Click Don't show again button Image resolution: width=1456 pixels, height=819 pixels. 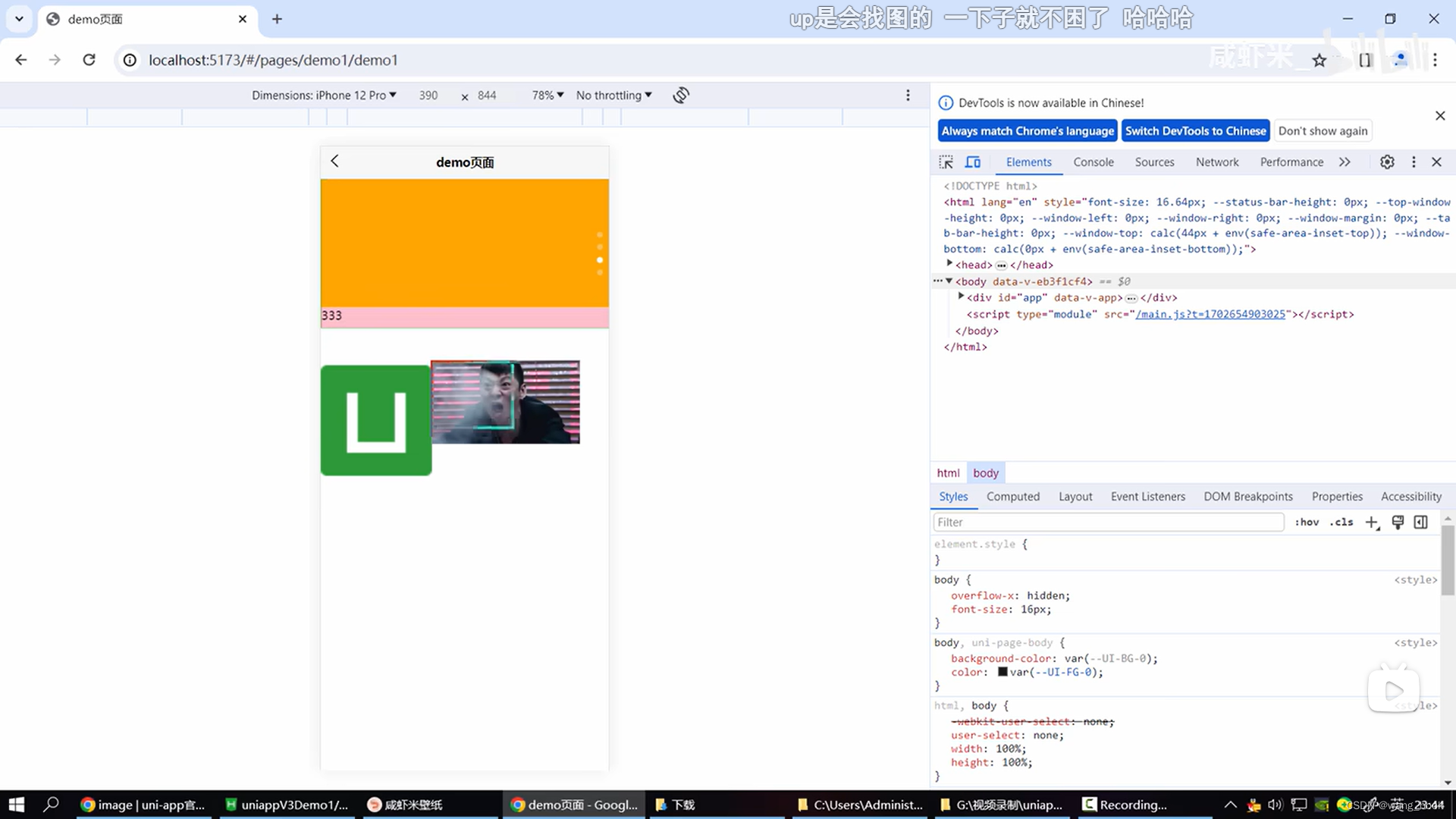1323,130
